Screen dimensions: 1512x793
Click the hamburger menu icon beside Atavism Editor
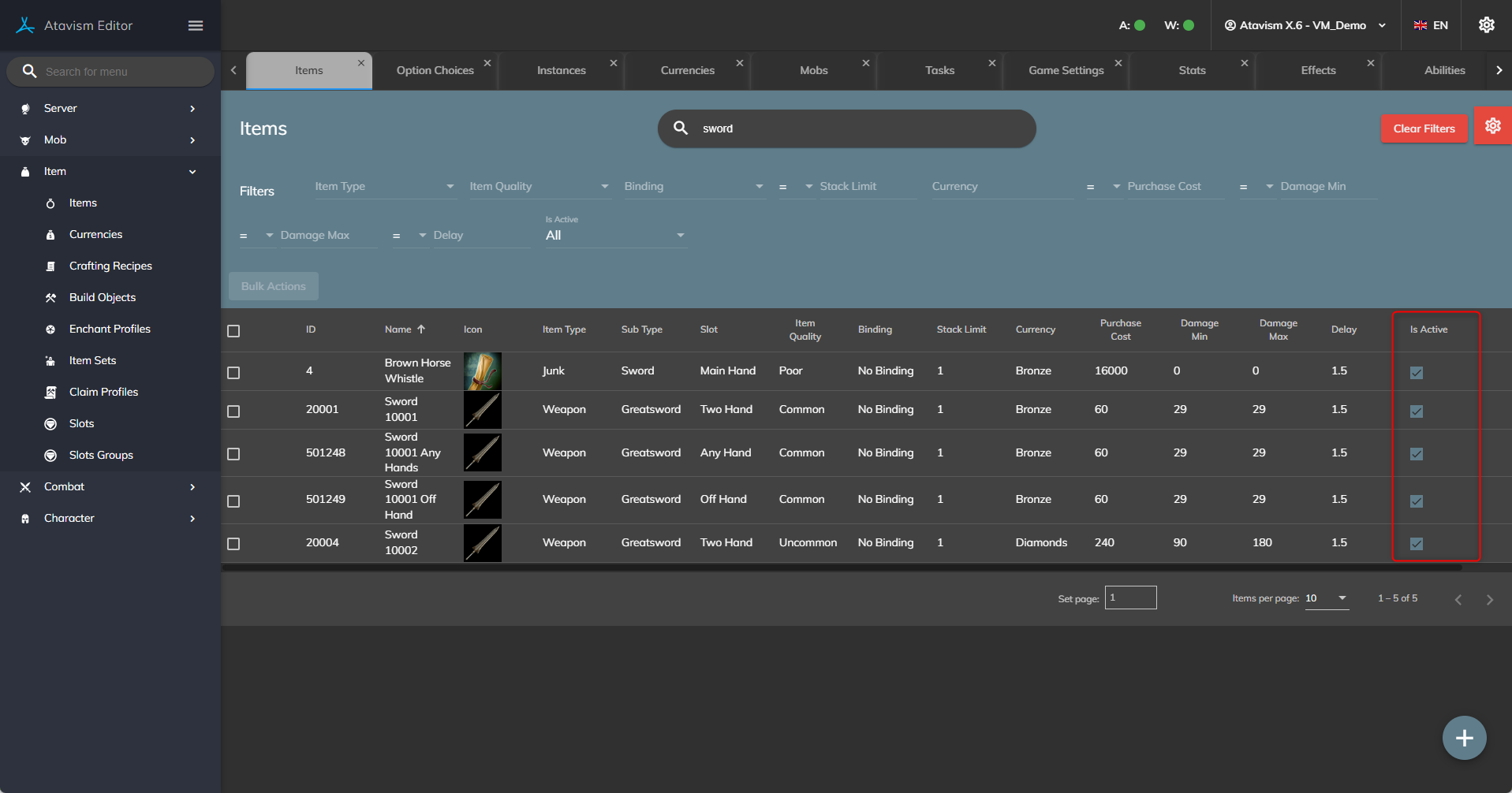(x=196, y=26)
